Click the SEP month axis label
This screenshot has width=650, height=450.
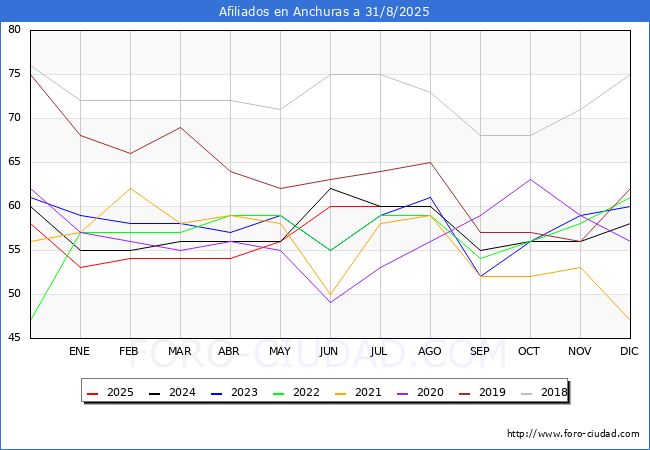480,351
